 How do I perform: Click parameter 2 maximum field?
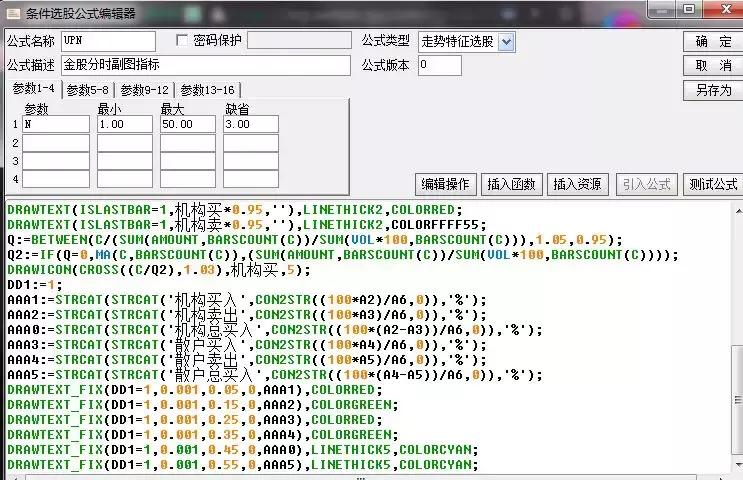point(188,143)
